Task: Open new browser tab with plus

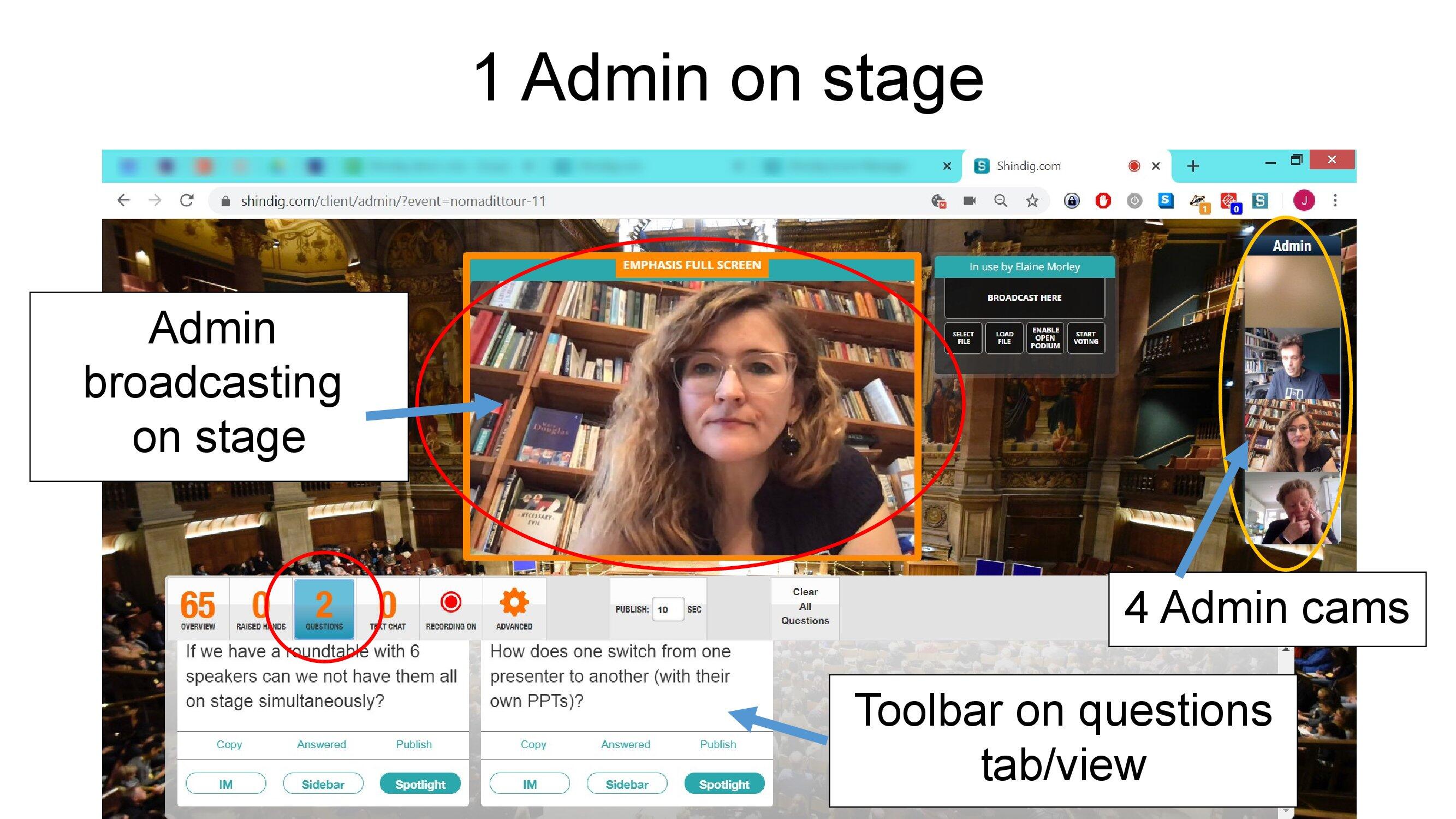Action: (x=1193, y=166)
